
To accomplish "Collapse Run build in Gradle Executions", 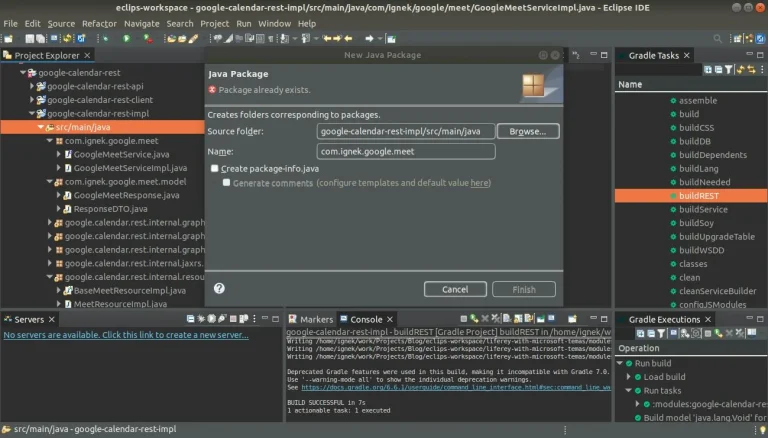I will [x=620, y=363].
